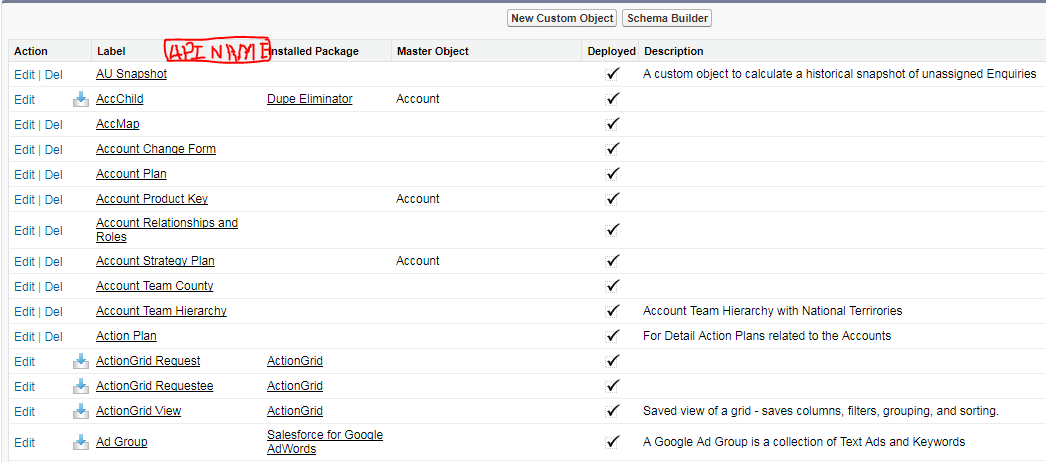Open ActionGrid package link in ActionGrid View row
1046x462 pixels.
pyautogui.click(x=294, y=411)
